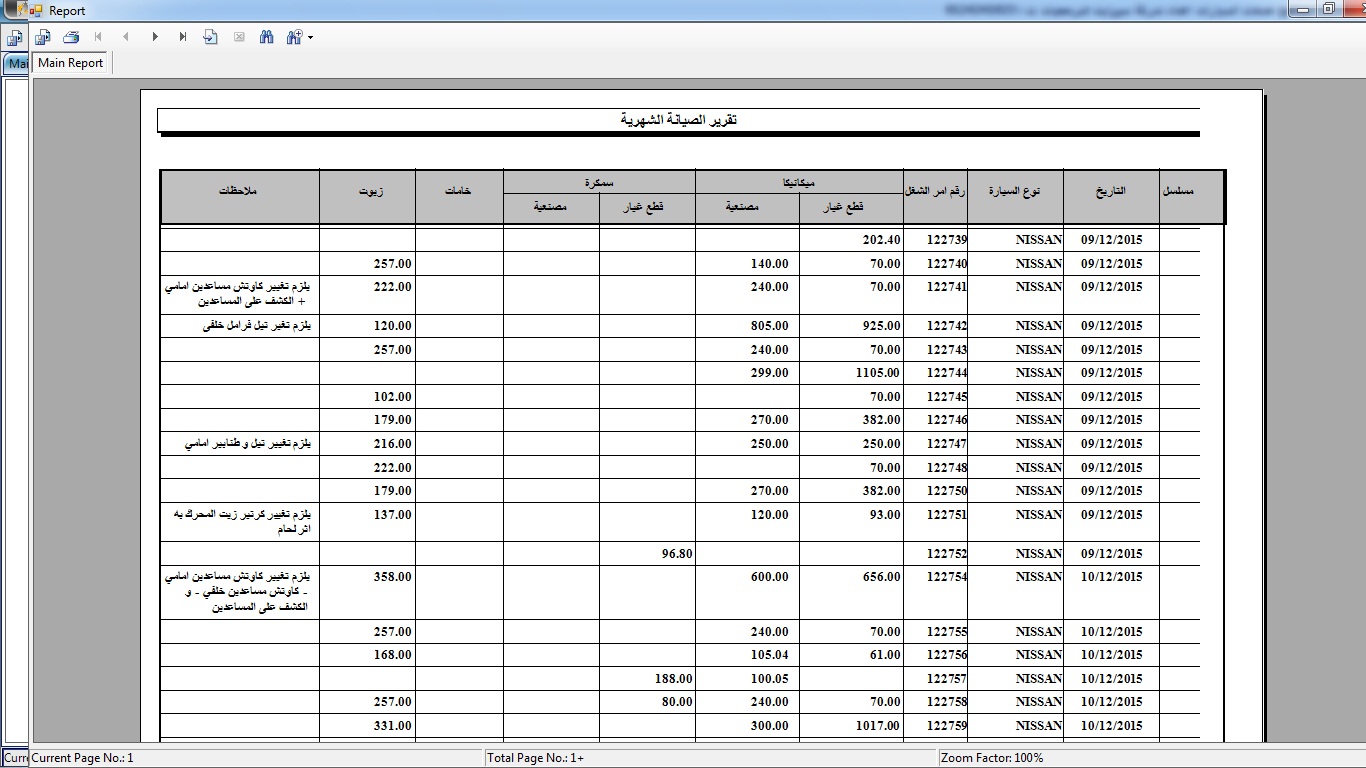Switch to the Main Report tab

click(x=71, y=63)
